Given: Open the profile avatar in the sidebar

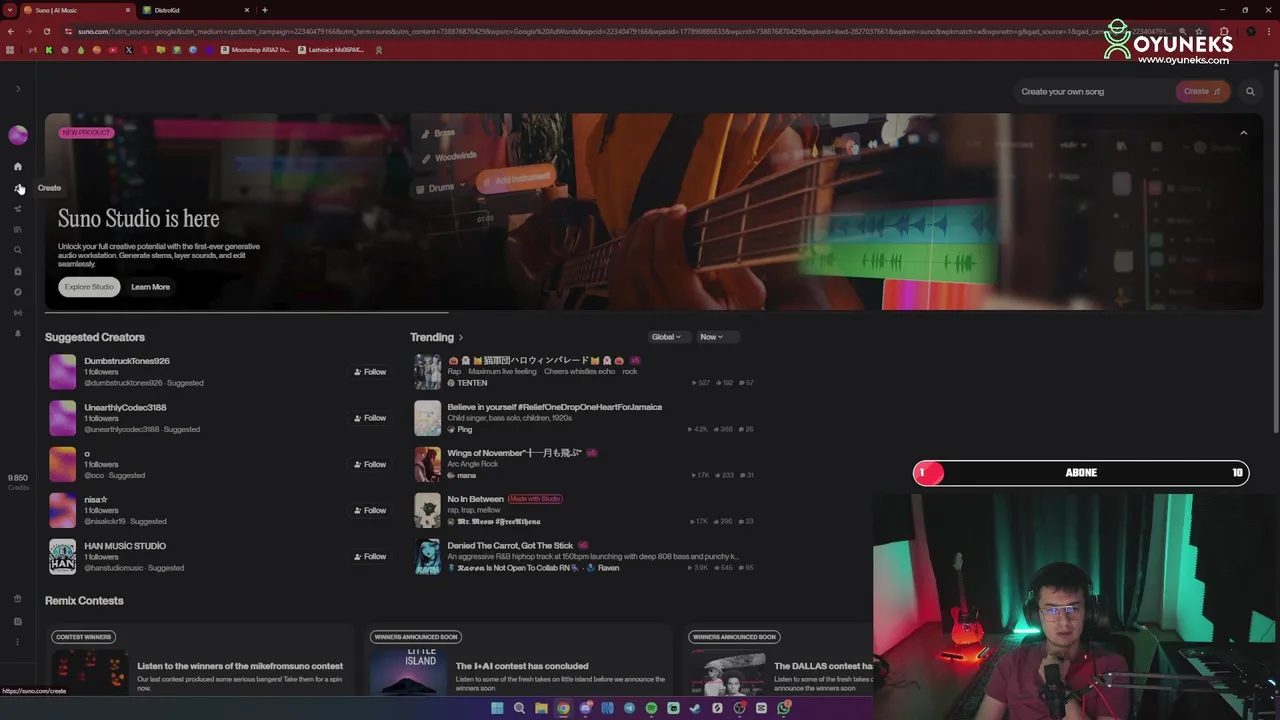Looking at the screenshot, I should pos(18,135).
